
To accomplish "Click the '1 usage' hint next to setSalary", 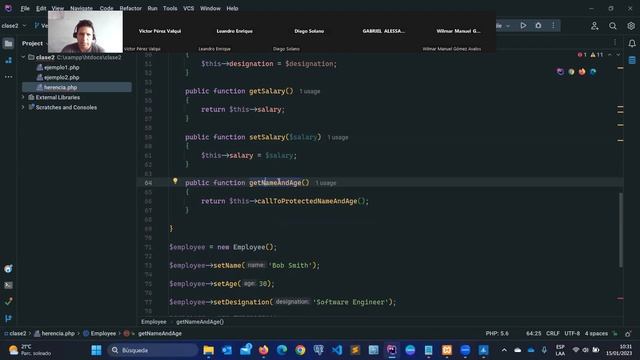I will (x=338, y=138).
